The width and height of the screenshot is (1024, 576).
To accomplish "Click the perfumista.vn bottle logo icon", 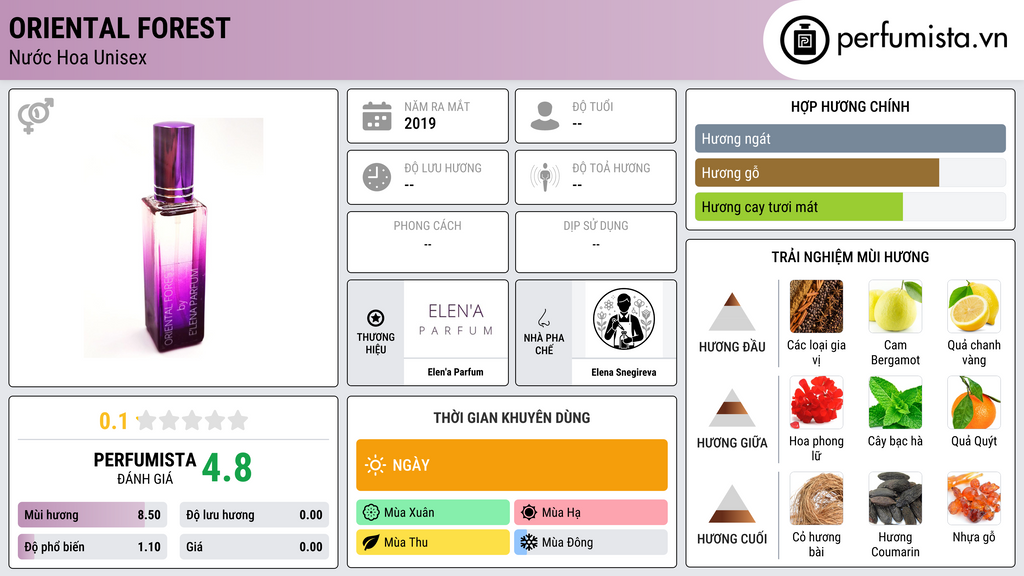I will [804, 40].
